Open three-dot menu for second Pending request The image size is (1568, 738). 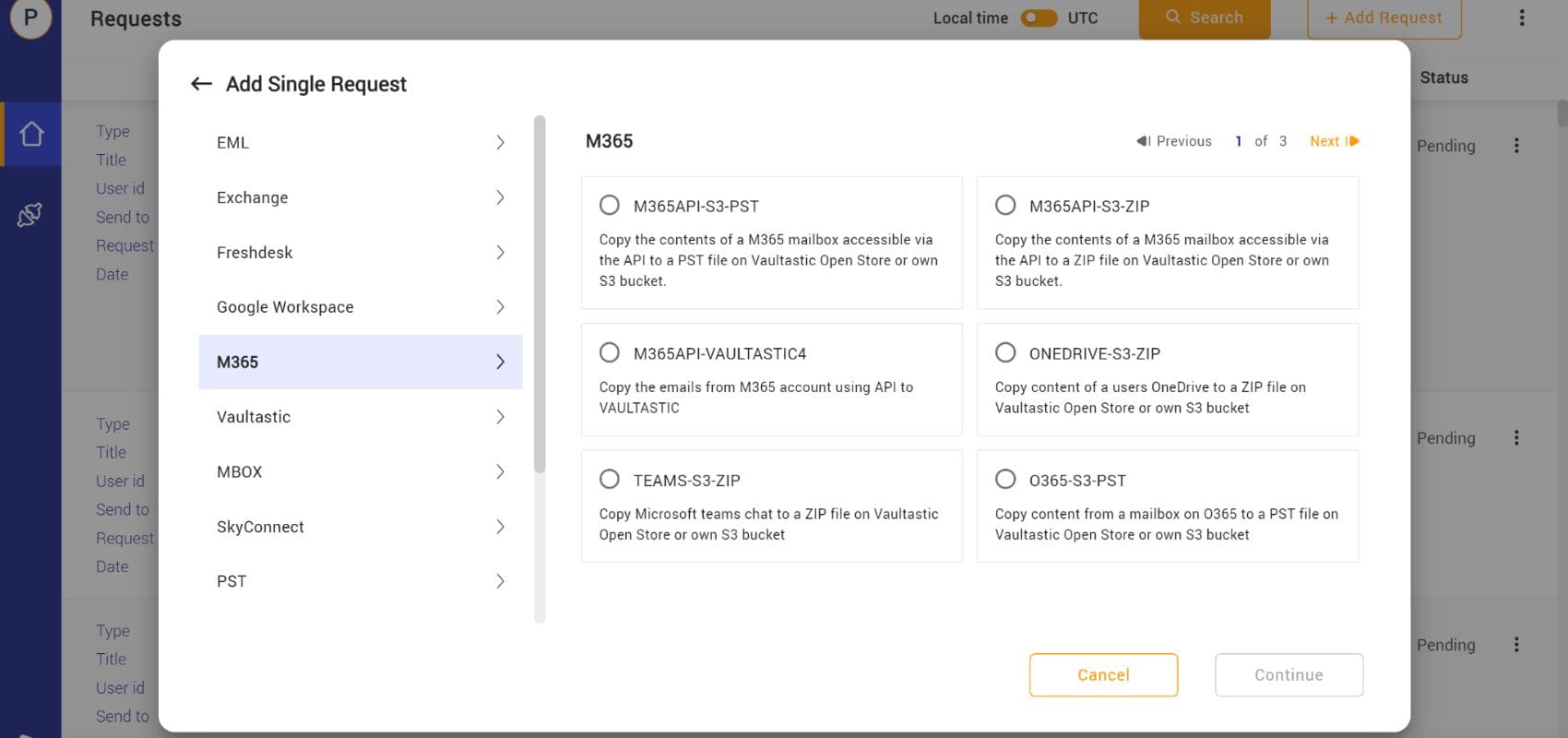pyautogui.click(x=1516, y=438)
